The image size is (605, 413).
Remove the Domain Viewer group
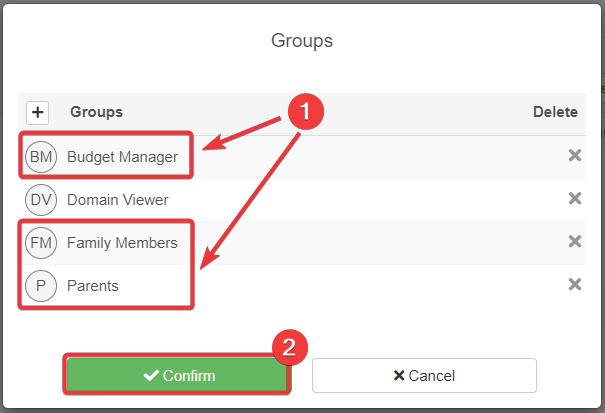tap(575, 199)
